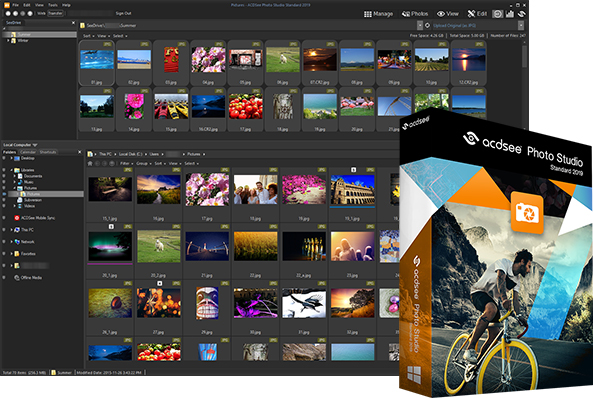593x398 pixels.
Task: Click the Home icon in lower toolbar
Action: tap(90, 163)
